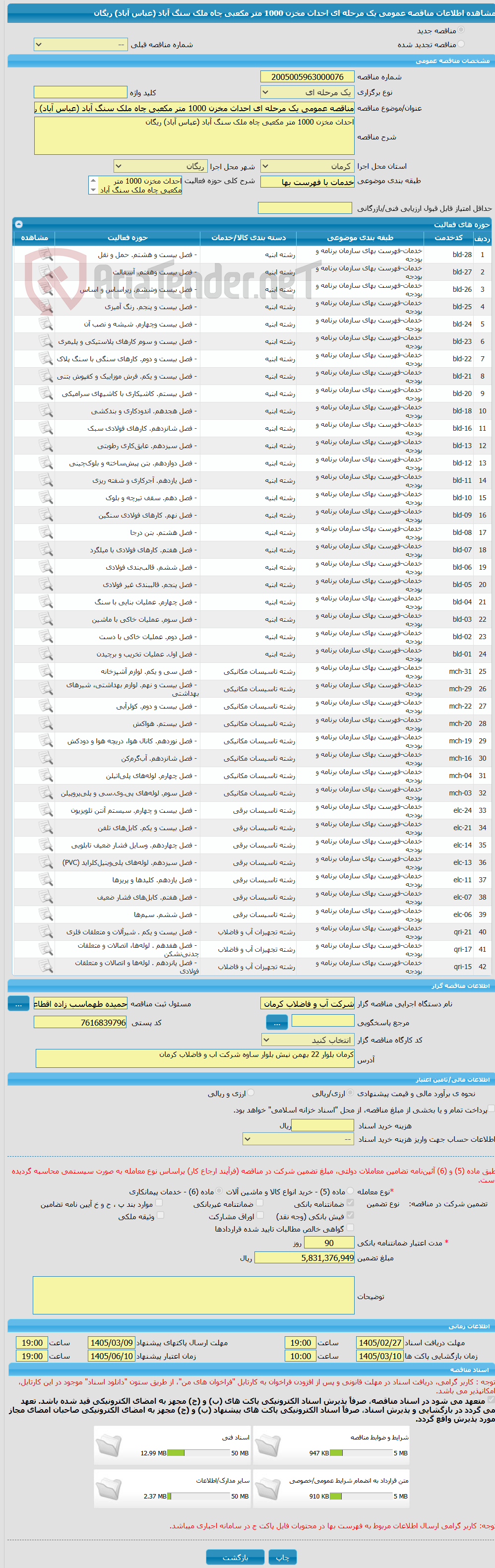Open view icon for row elc-14
The height and width of the screenshot is (1568, 495).
[x=46, y=844]
